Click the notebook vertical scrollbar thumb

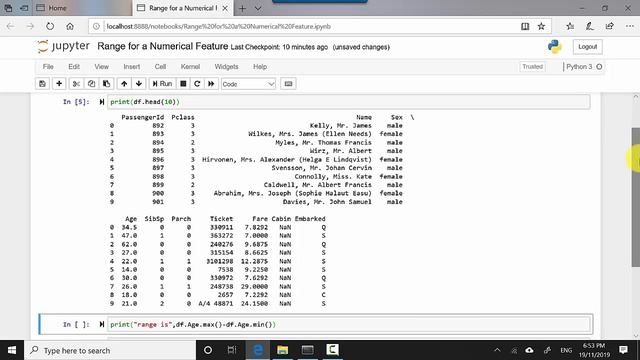pos(636,198)
